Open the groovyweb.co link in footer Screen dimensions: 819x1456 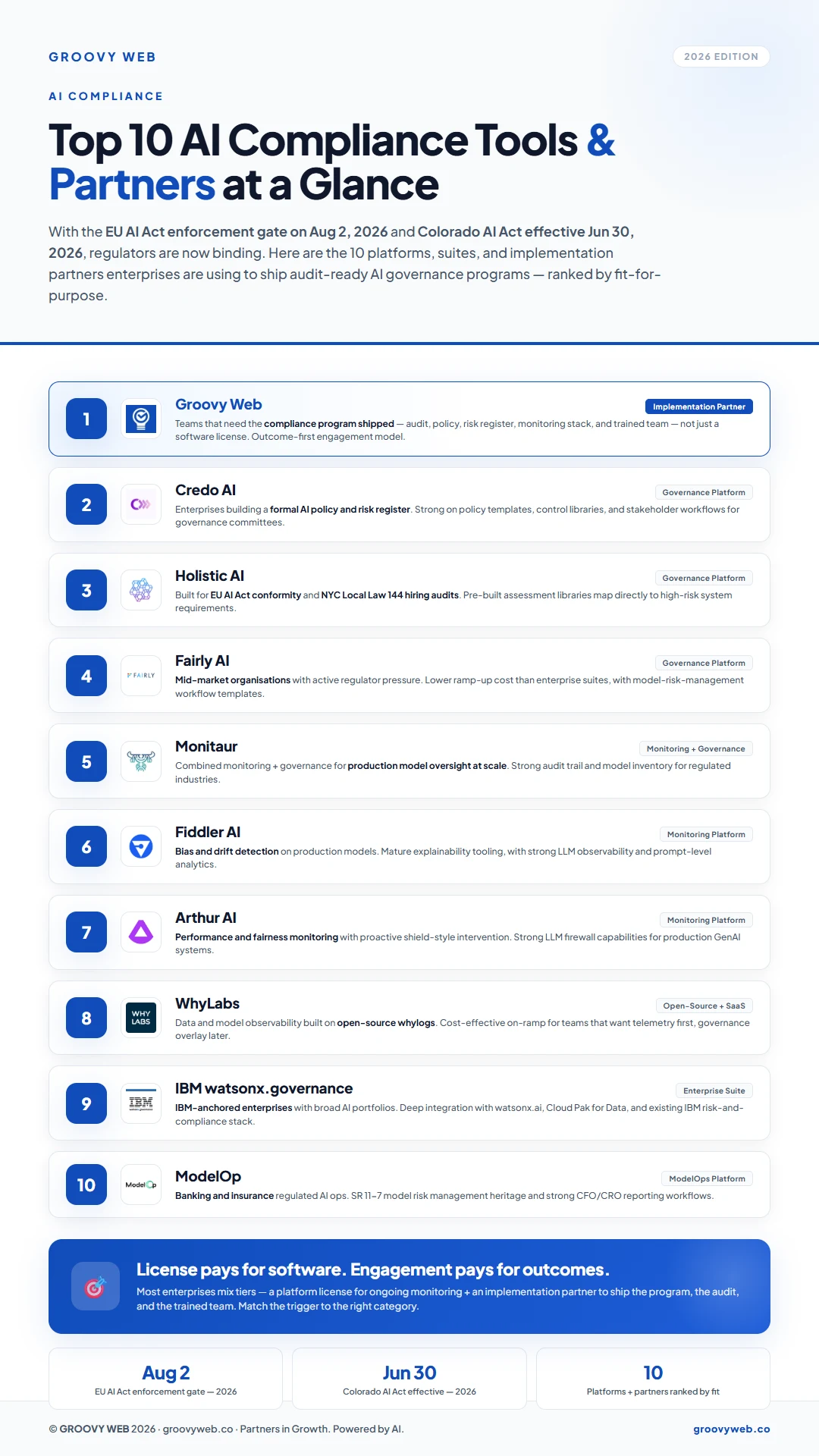click(731, 1429)
